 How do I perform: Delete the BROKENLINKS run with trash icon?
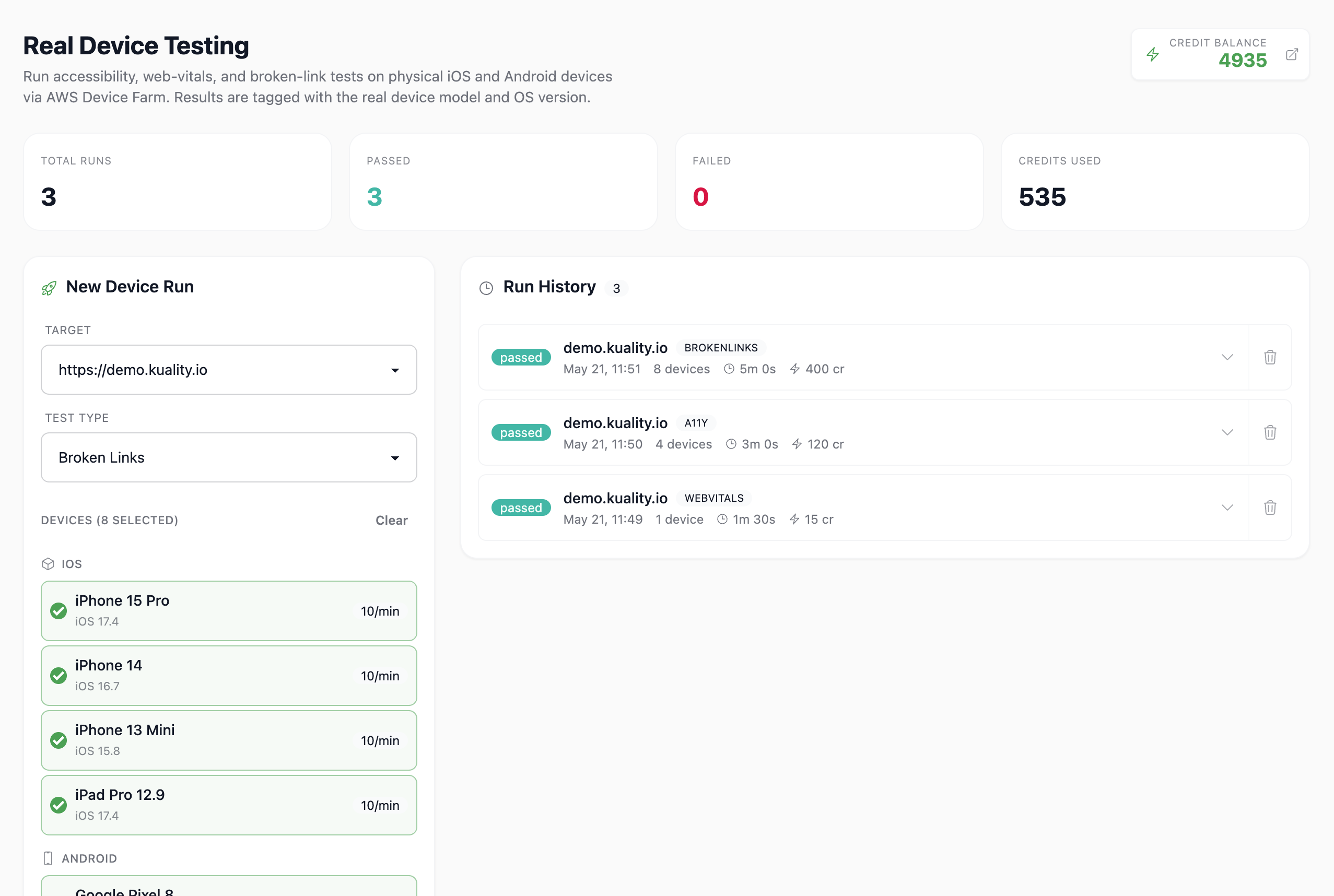click(x=1270, y=357)
